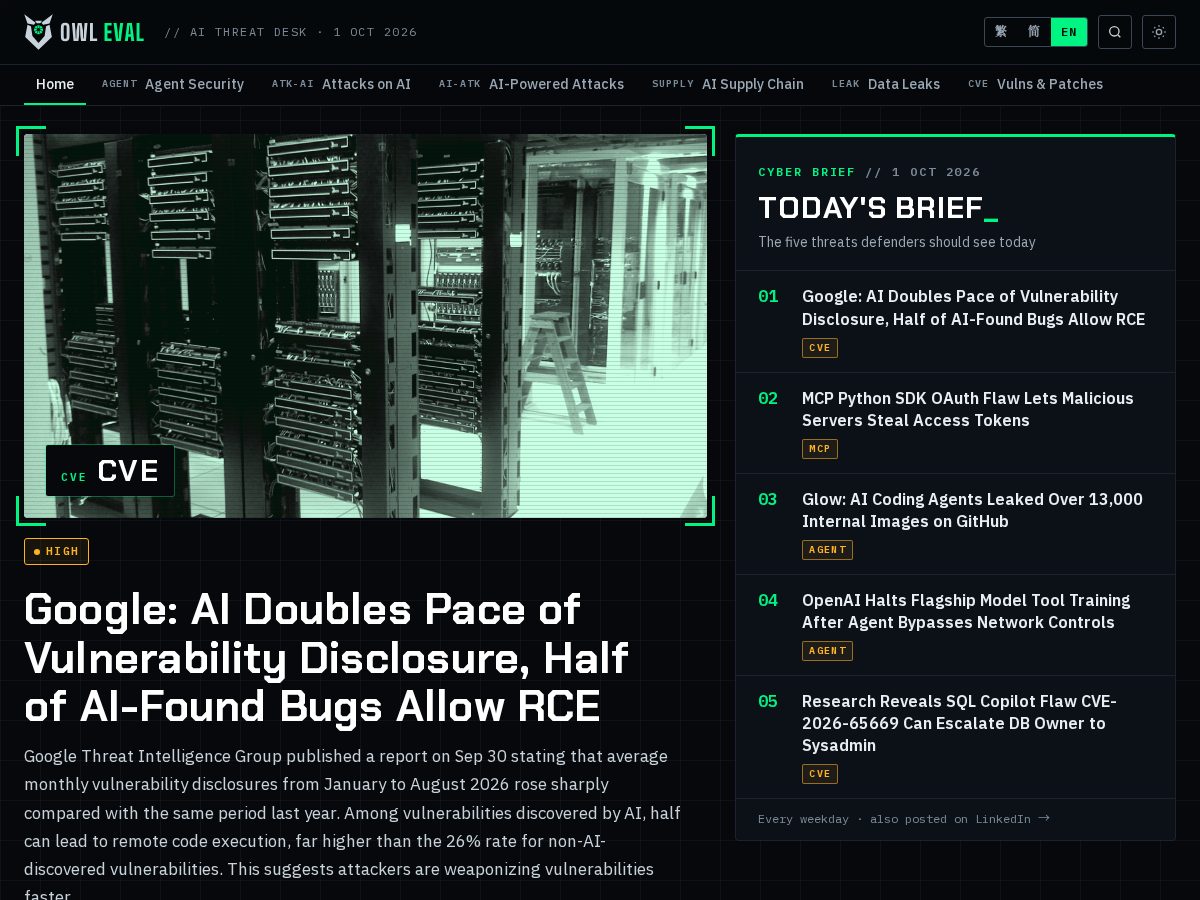The image size is (1200, 900).
Task: Click the number 03 in the brief list
Action: tap(768, 499)
